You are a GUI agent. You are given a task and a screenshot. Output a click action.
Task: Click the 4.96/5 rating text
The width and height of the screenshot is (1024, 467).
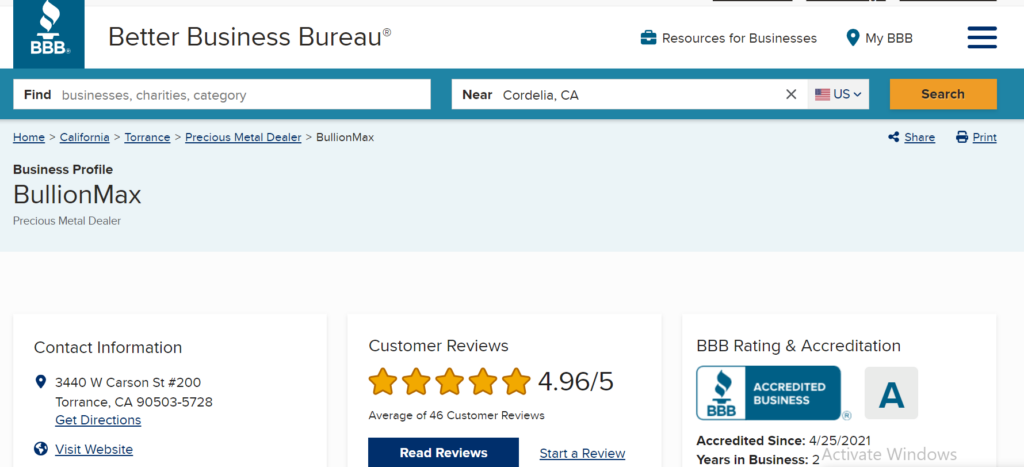click(x=576, y=381)
